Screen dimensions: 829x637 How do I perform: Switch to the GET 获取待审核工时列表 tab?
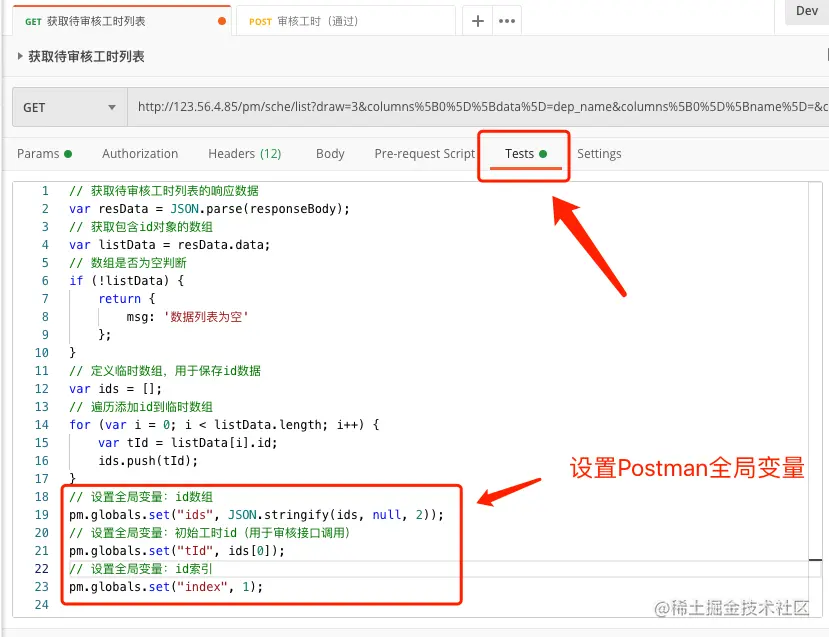(x=122, y=21)
